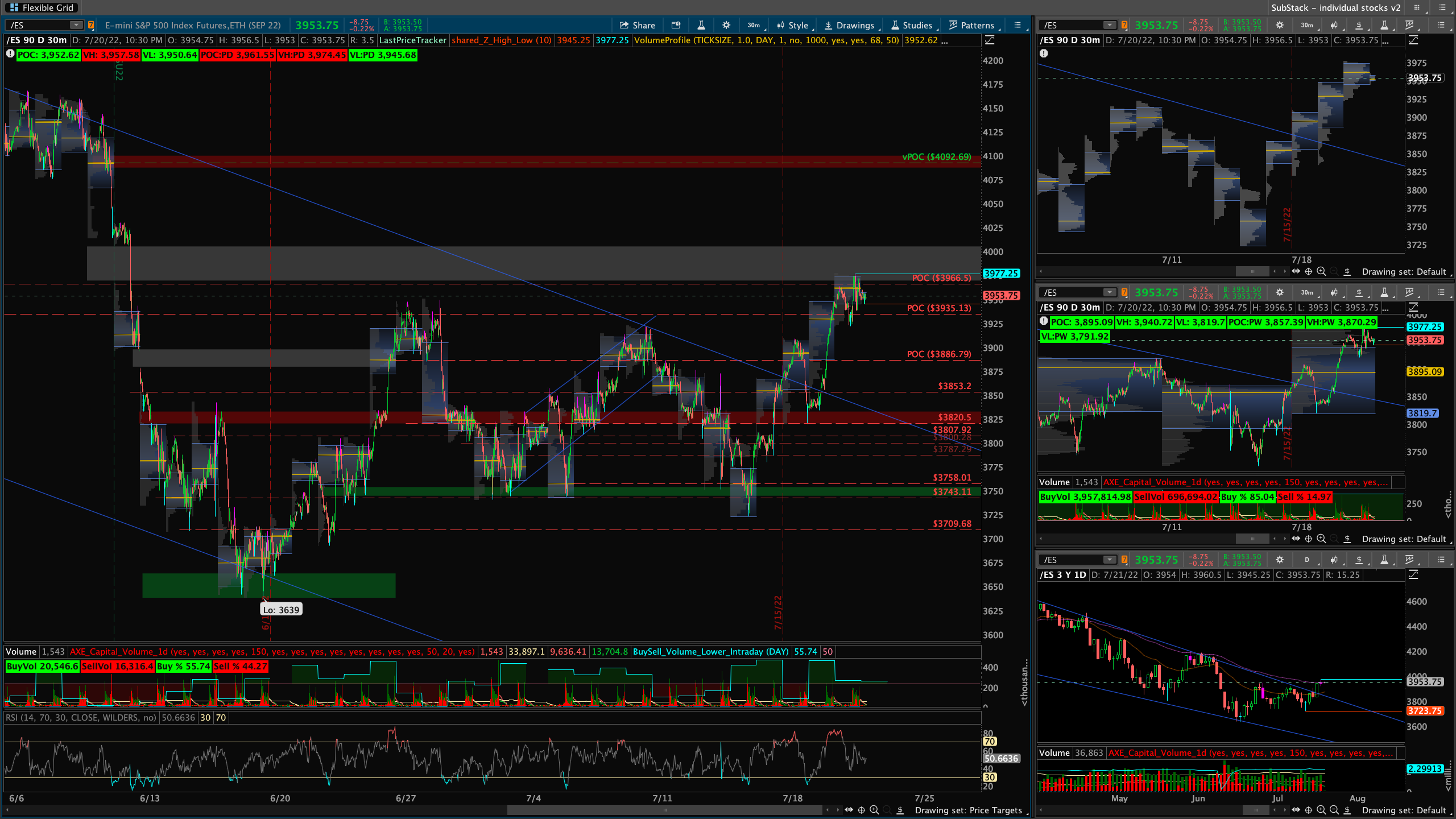This screenshot has height=819, width=1456.
Task: Click the Flexible Grid icon at top left
Action: point(15,7)
